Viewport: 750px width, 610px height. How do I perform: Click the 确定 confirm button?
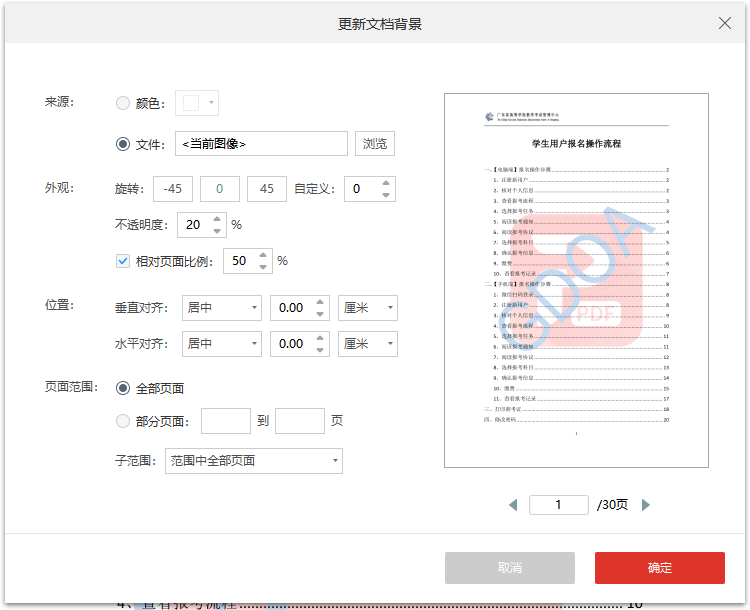660,568
